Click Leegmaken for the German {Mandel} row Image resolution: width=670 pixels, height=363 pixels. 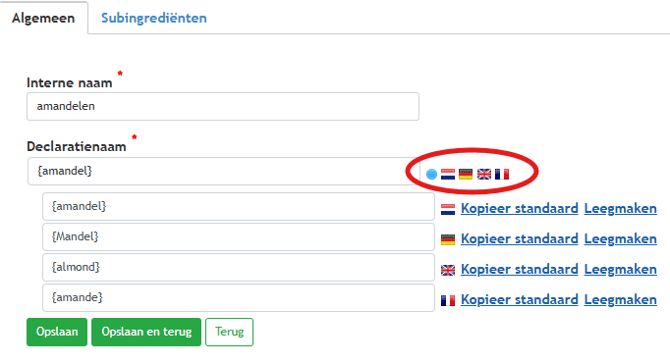[620, 239]
